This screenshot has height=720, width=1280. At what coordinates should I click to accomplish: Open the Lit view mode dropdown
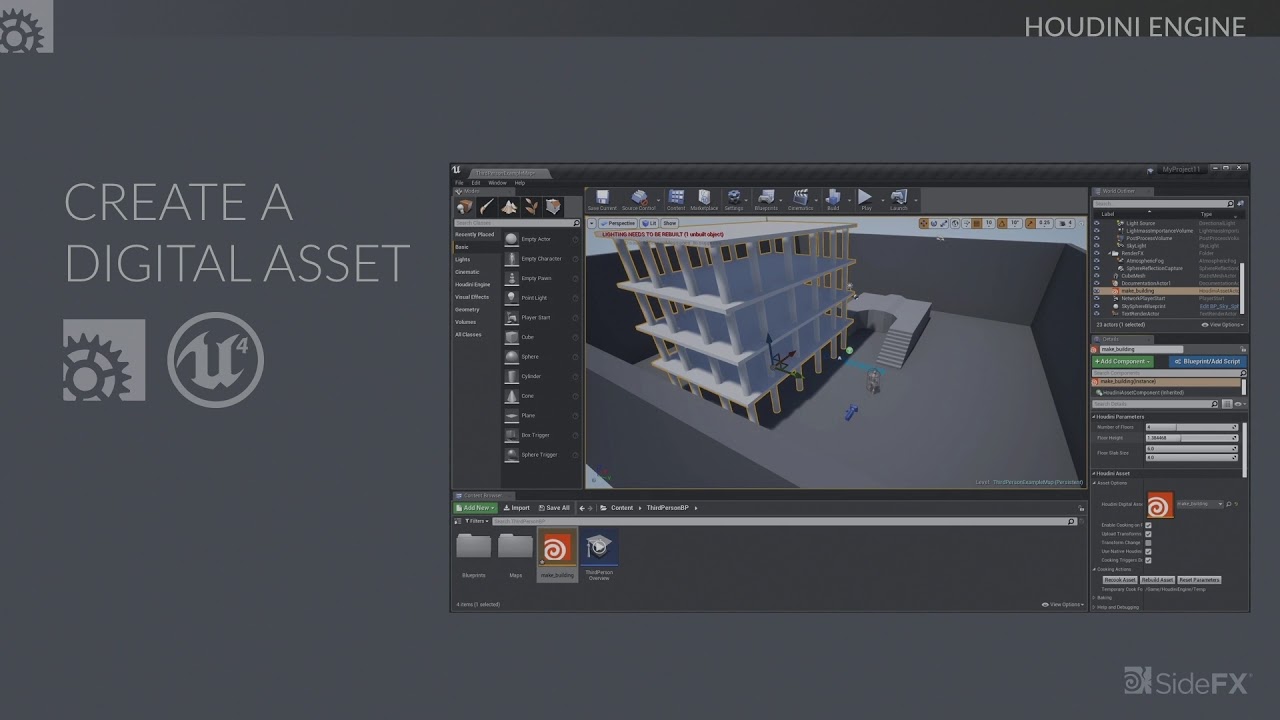(649, 223)
